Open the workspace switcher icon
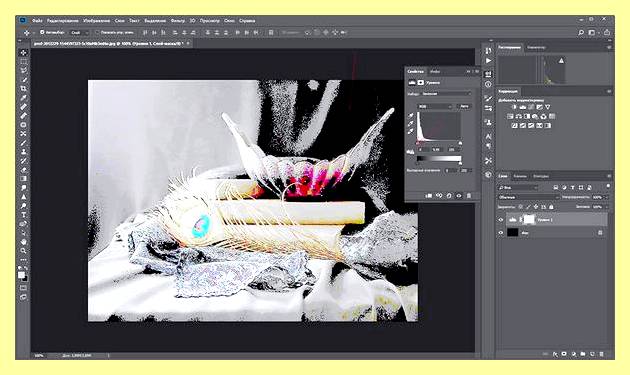Screen dimensions: 630x375 pyautogui.click(x=592, y=33)
